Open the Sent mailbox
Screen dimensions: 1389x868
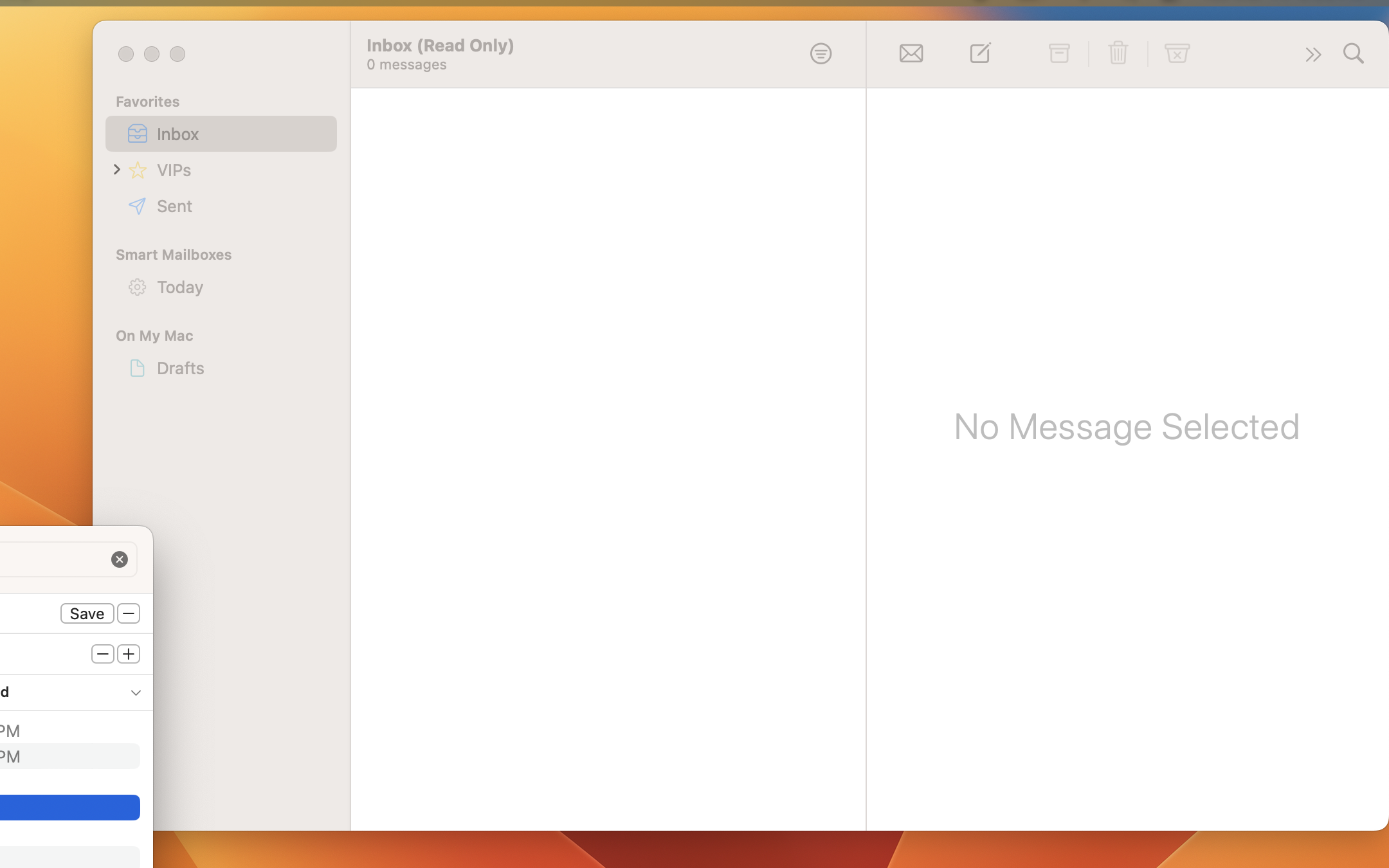pos(174,206)
